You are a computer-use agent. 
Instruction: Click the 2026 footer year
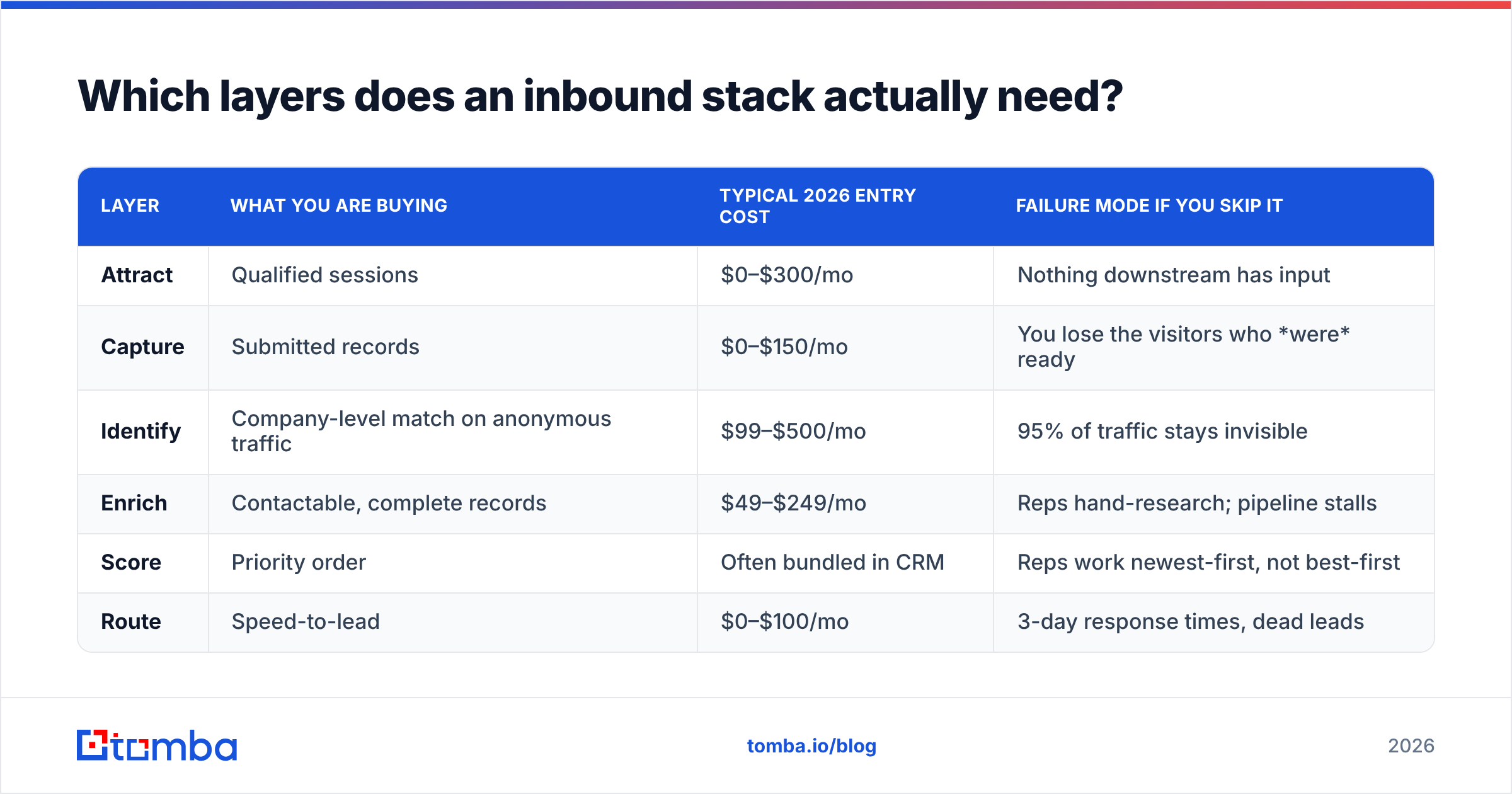(1411, 746)
